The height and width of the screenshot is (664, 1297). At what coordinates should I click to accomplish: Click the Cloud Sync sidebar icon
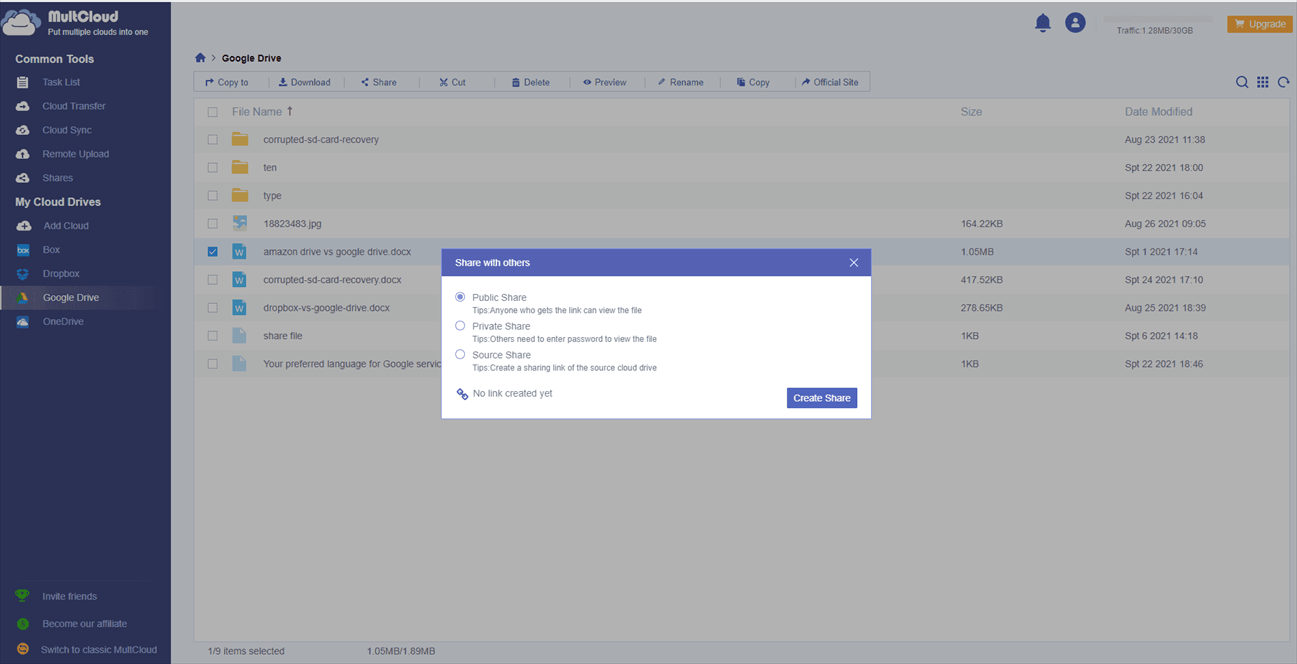(23, 130)
